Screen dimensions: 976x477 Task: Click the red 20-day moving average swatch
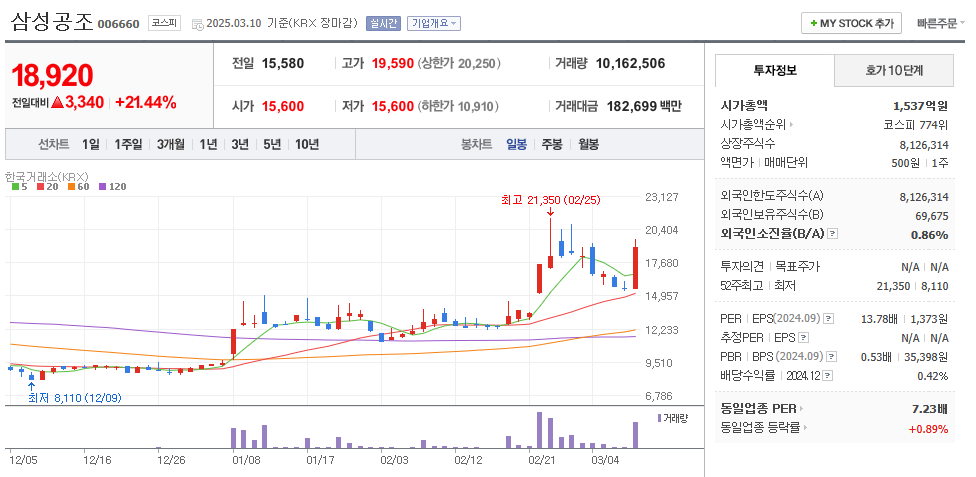pyautogui.click(x=40, y=186)
